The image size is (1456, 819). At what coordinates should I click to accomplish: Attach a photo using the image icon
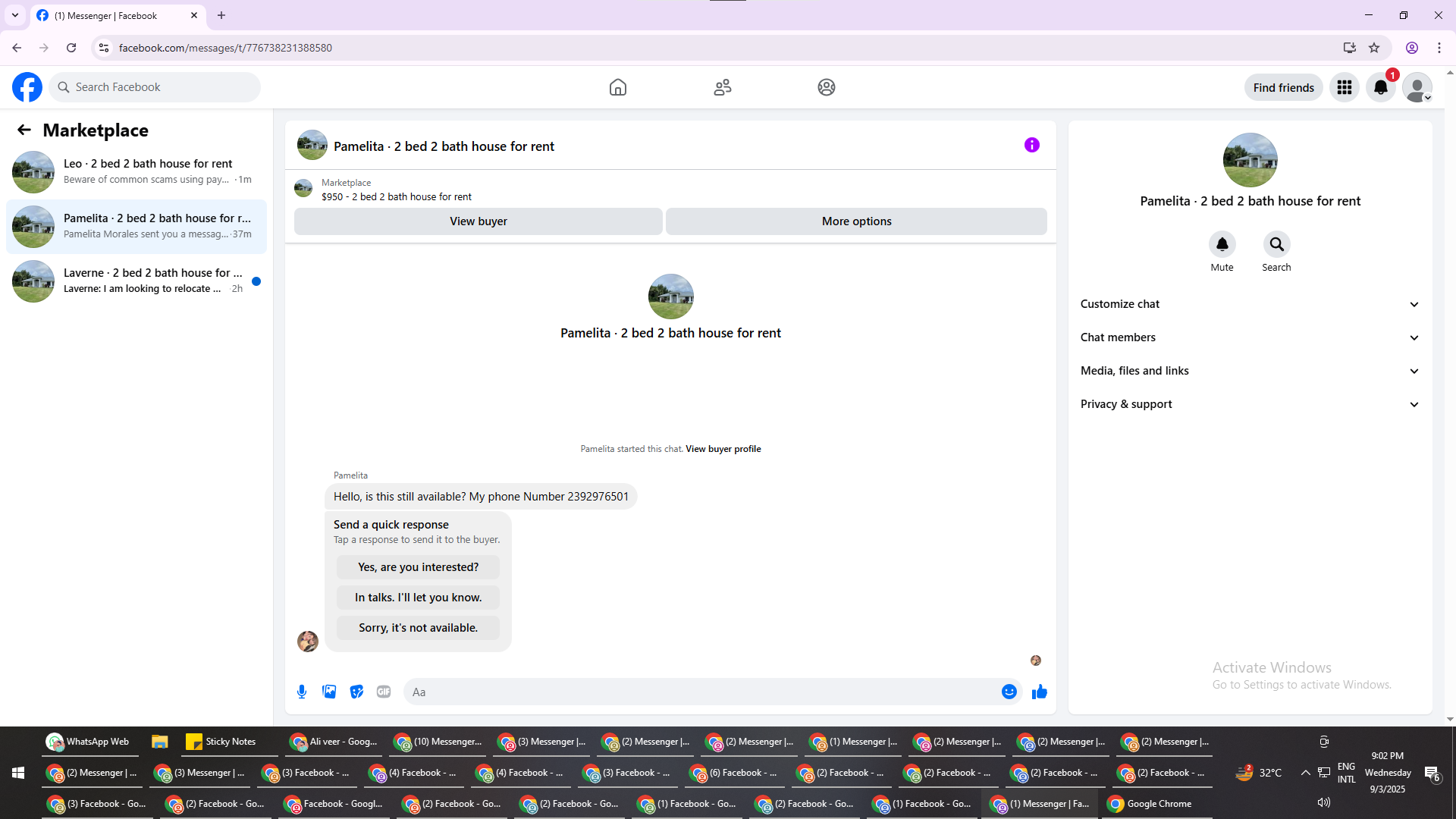click(x=329, y=692)
